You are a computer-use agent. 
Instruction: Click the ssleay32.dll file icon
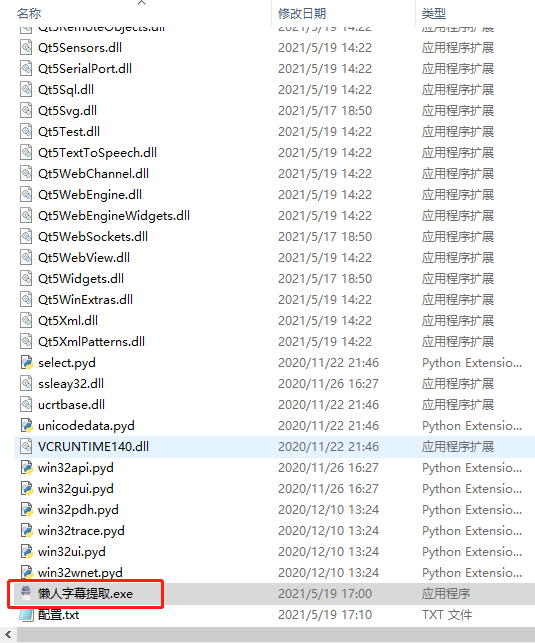[x=26, y=383]
